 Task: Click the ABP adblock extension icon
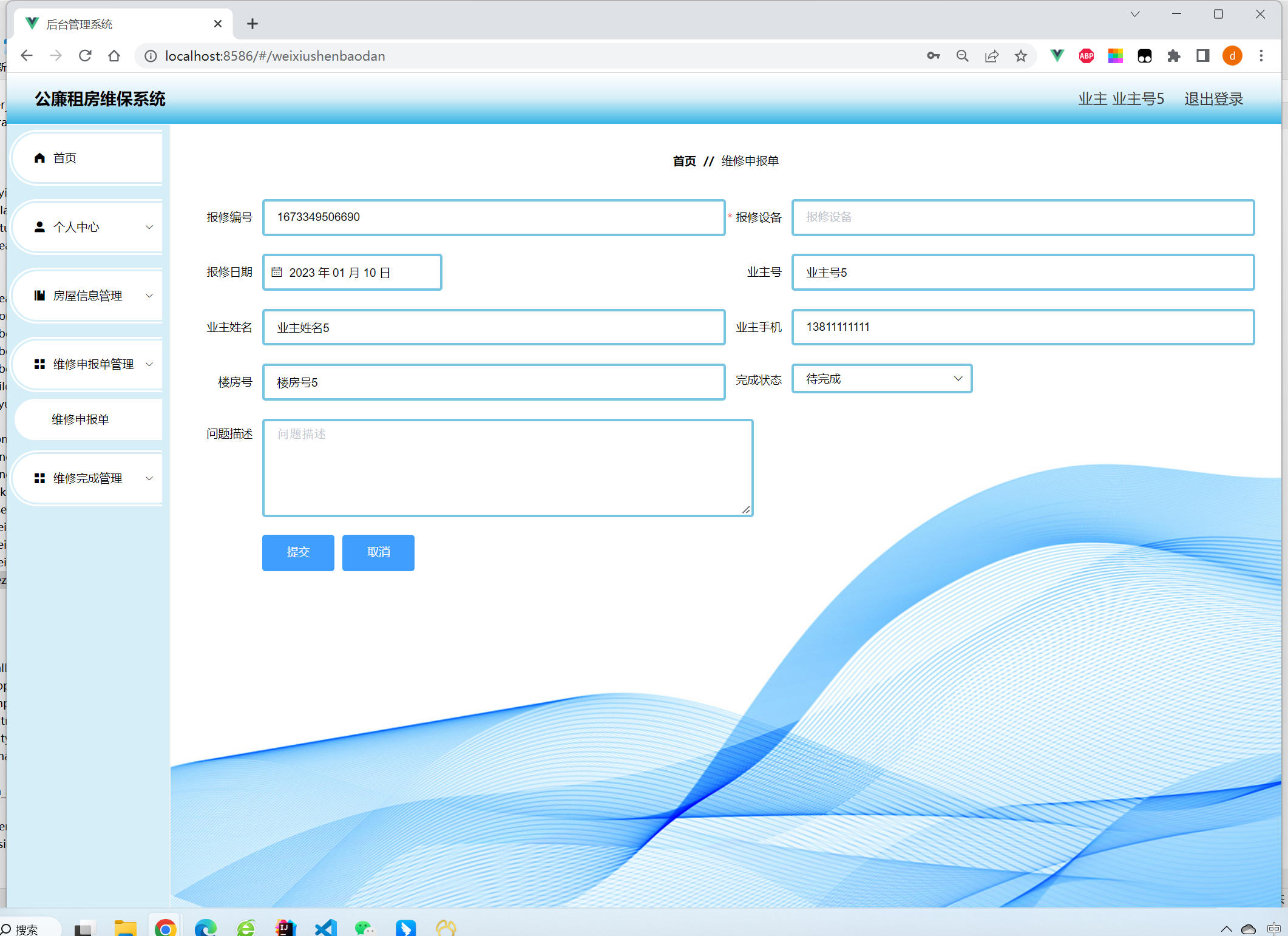[1086, 56]
